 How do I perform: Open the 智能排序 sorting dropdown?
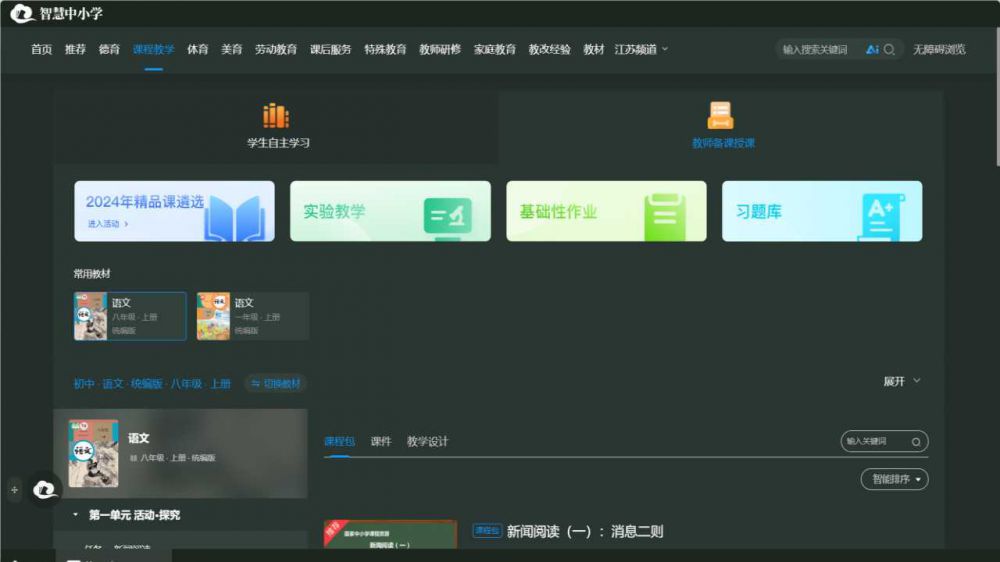coord(894,479)
